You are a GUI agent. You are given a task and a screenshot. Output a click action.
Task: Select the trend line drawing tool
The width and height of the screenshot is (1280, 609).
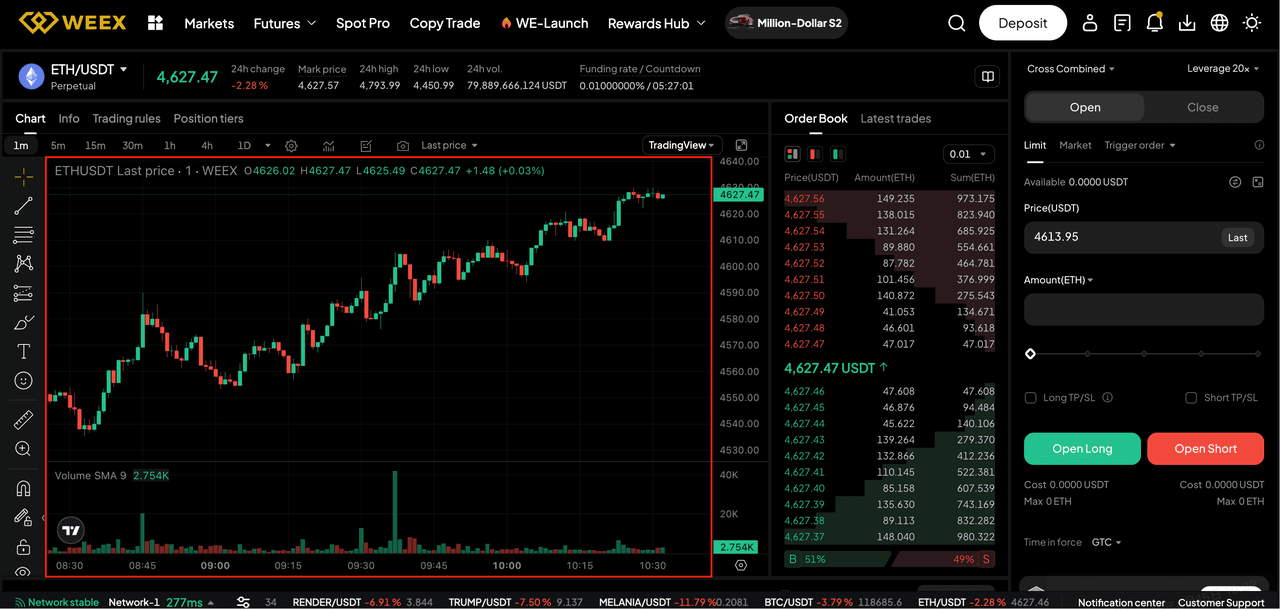click(x=22, y=206)
